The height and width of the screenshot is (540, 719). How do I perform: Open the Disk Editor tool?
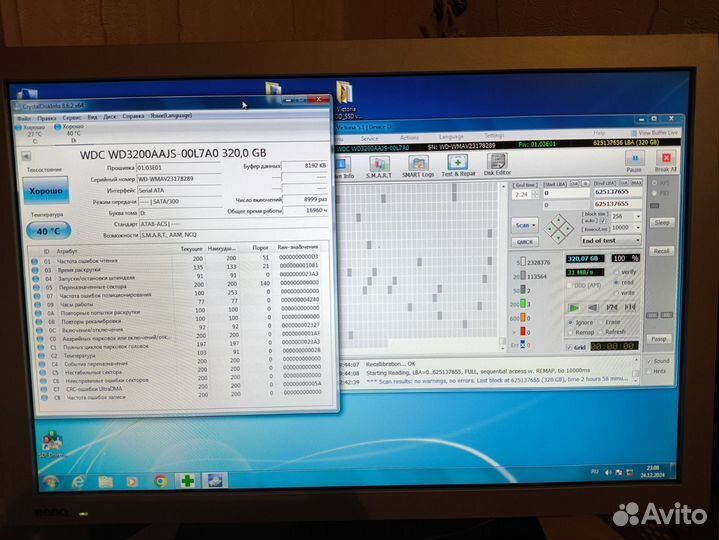tap(497, 164)
